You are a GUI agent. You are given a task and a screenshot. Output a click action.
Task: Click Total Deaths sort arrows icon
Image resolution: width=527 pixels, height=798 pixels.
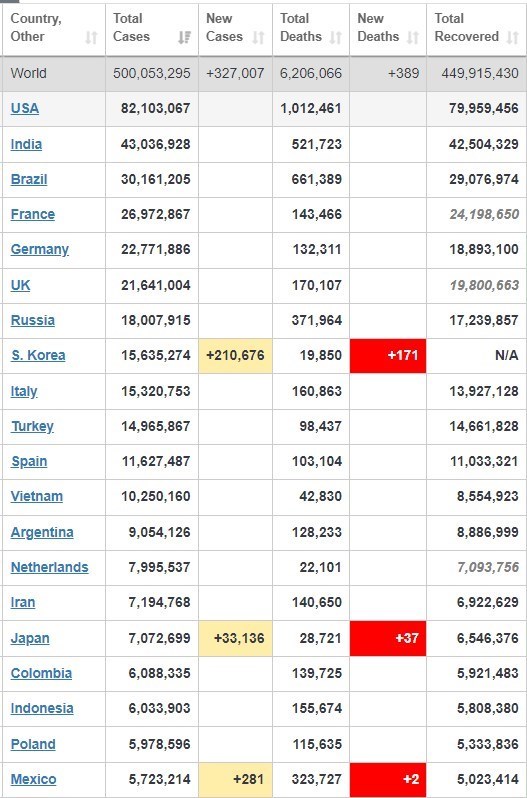pyautogui.click(x=335, y=38)
